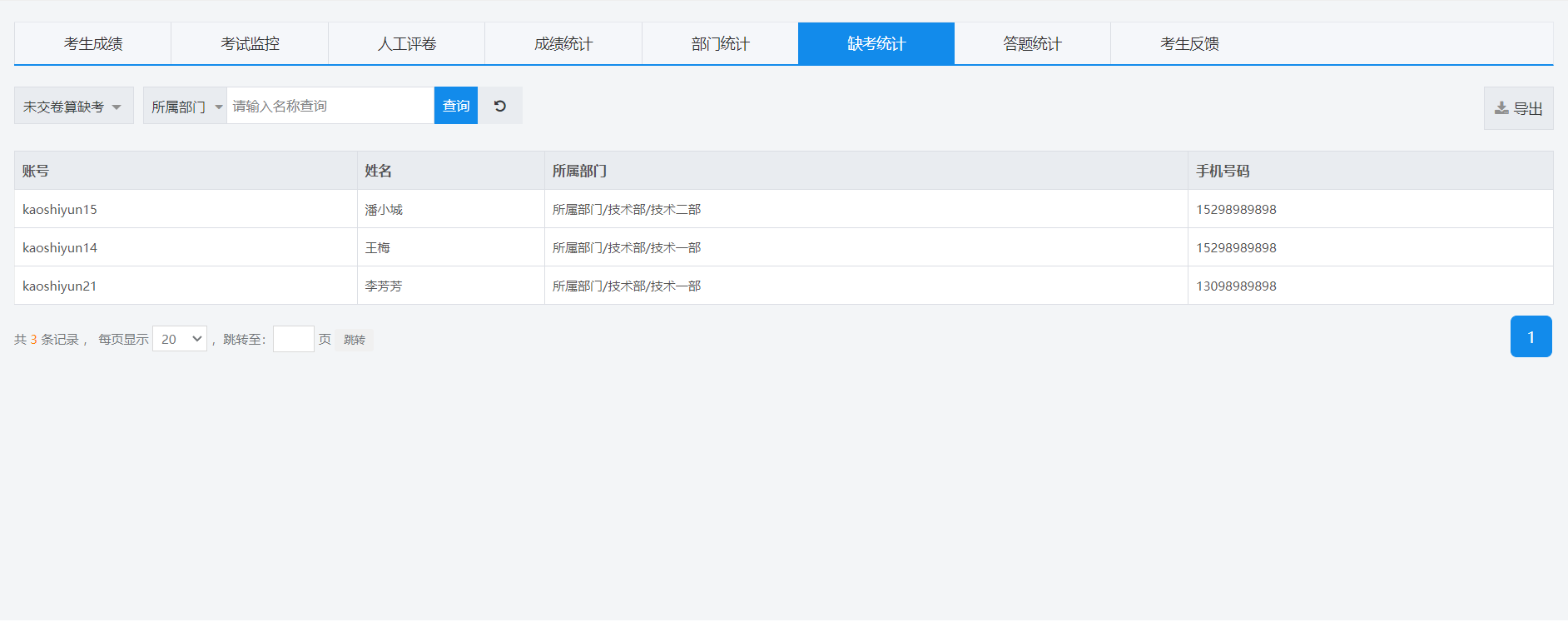This screenshot has width=1568, height=622.
Task: Click the 跳转 jump button
Action: pyautogui.click(x=355, y=340)
